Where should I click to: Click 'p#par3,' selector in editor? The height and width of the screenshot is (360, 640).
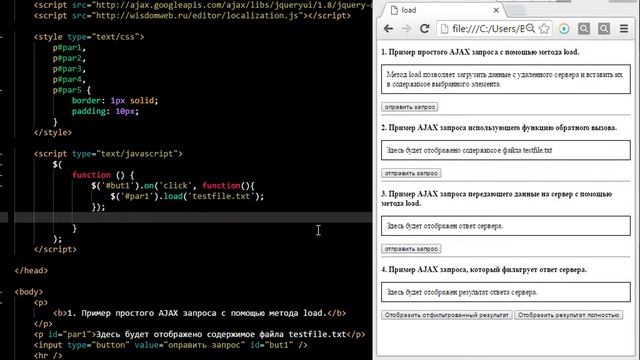point(69,69)
